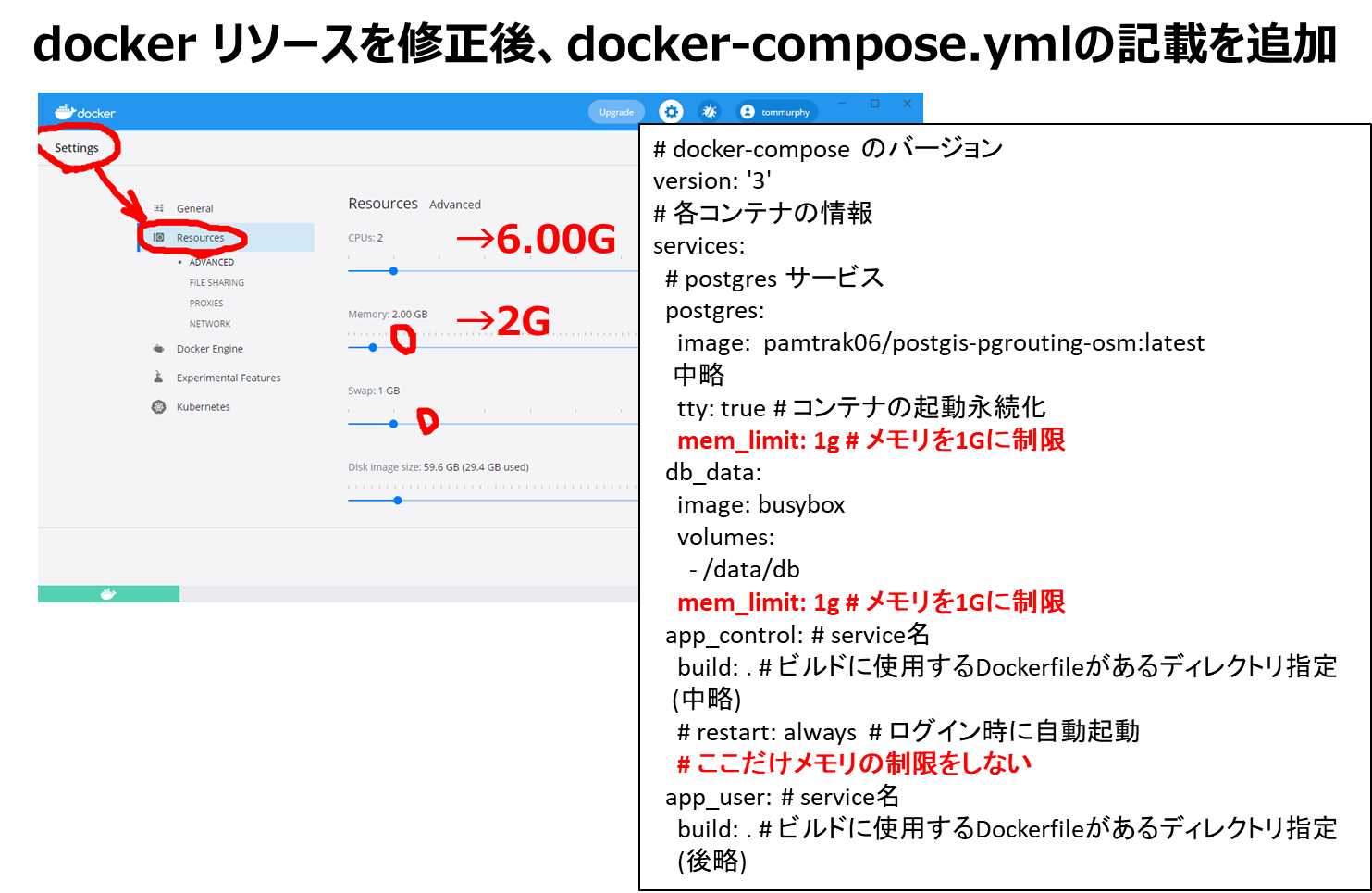Click the Kubernetes wheel icon
The height and width of the screenshot is (893, 1372).
point(159,407)
